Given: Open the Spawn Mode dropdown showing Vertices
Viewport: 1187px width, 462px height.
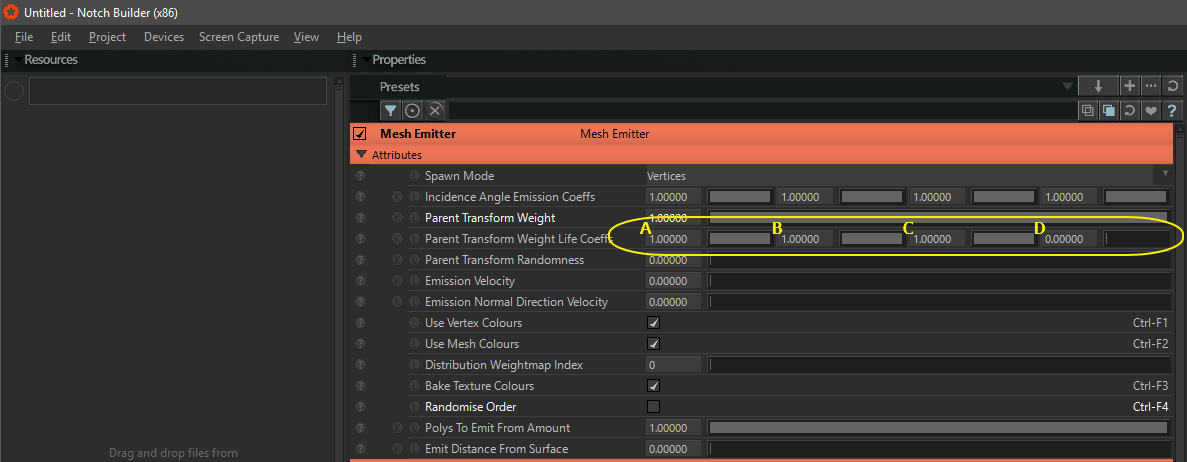Looking at the screenshot, I should 908,176.
